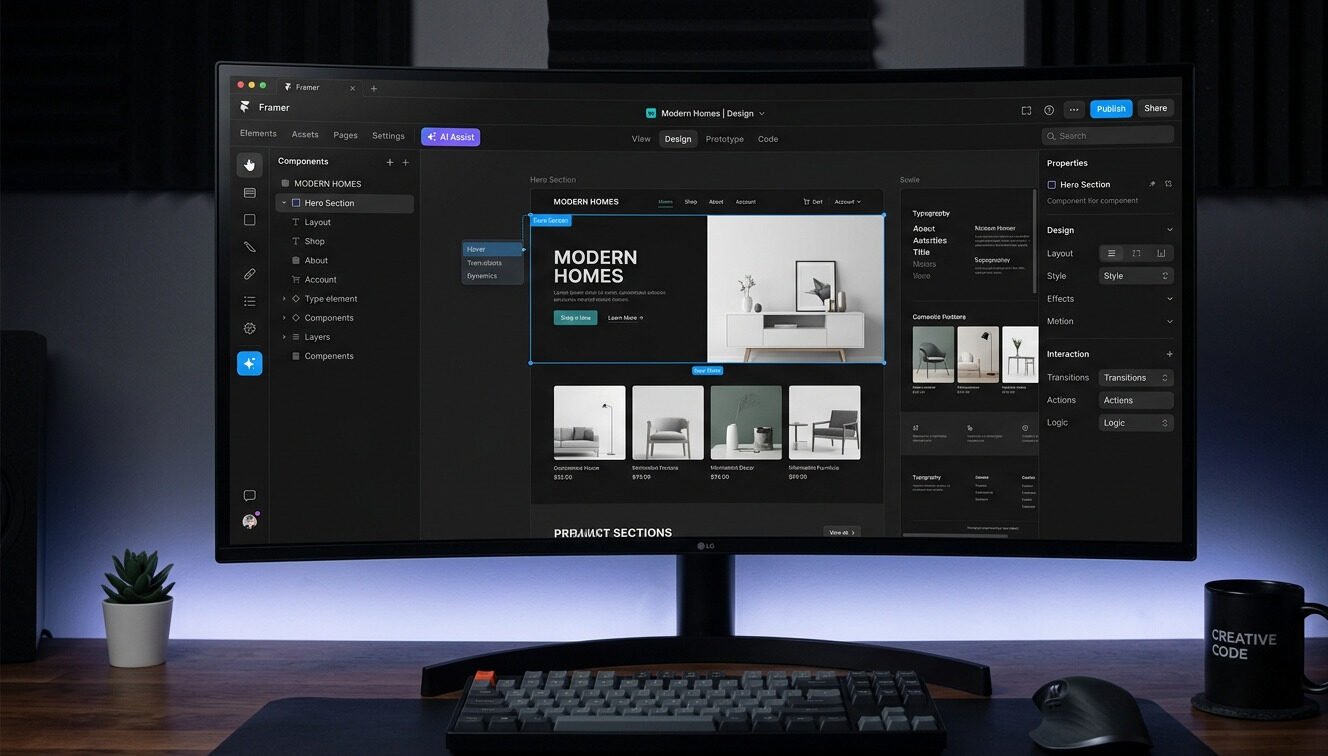Collapse the Hero Section tree row
Image resolution: width=1328 pixels, height=756 pixels.
tap(284, 203)
